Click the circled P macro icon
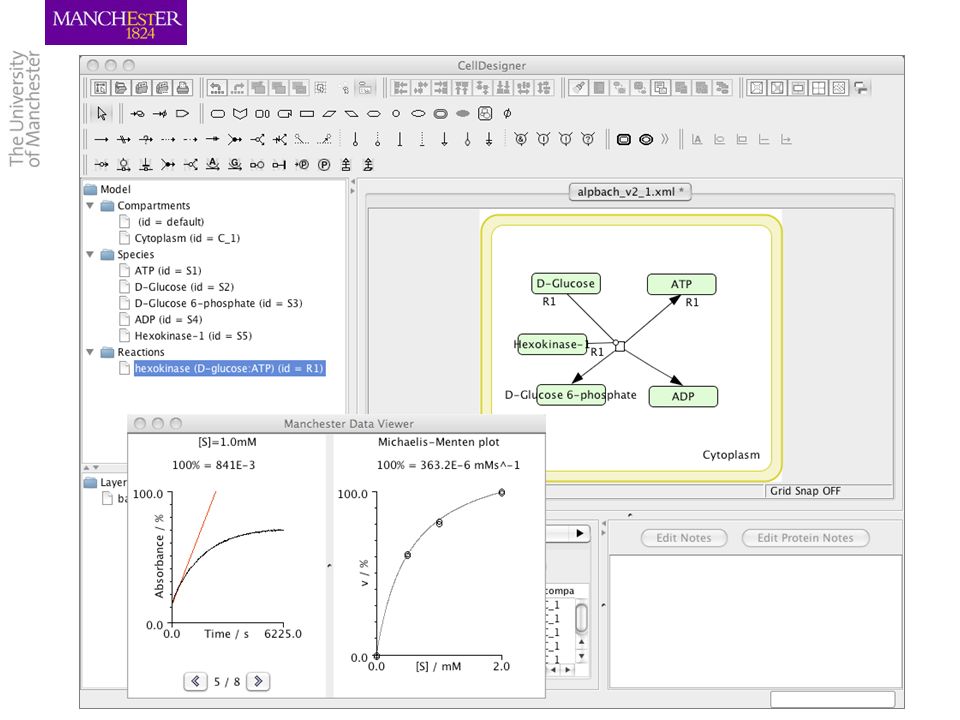This screenshot has width=960, height=720. tap(324, 165)
